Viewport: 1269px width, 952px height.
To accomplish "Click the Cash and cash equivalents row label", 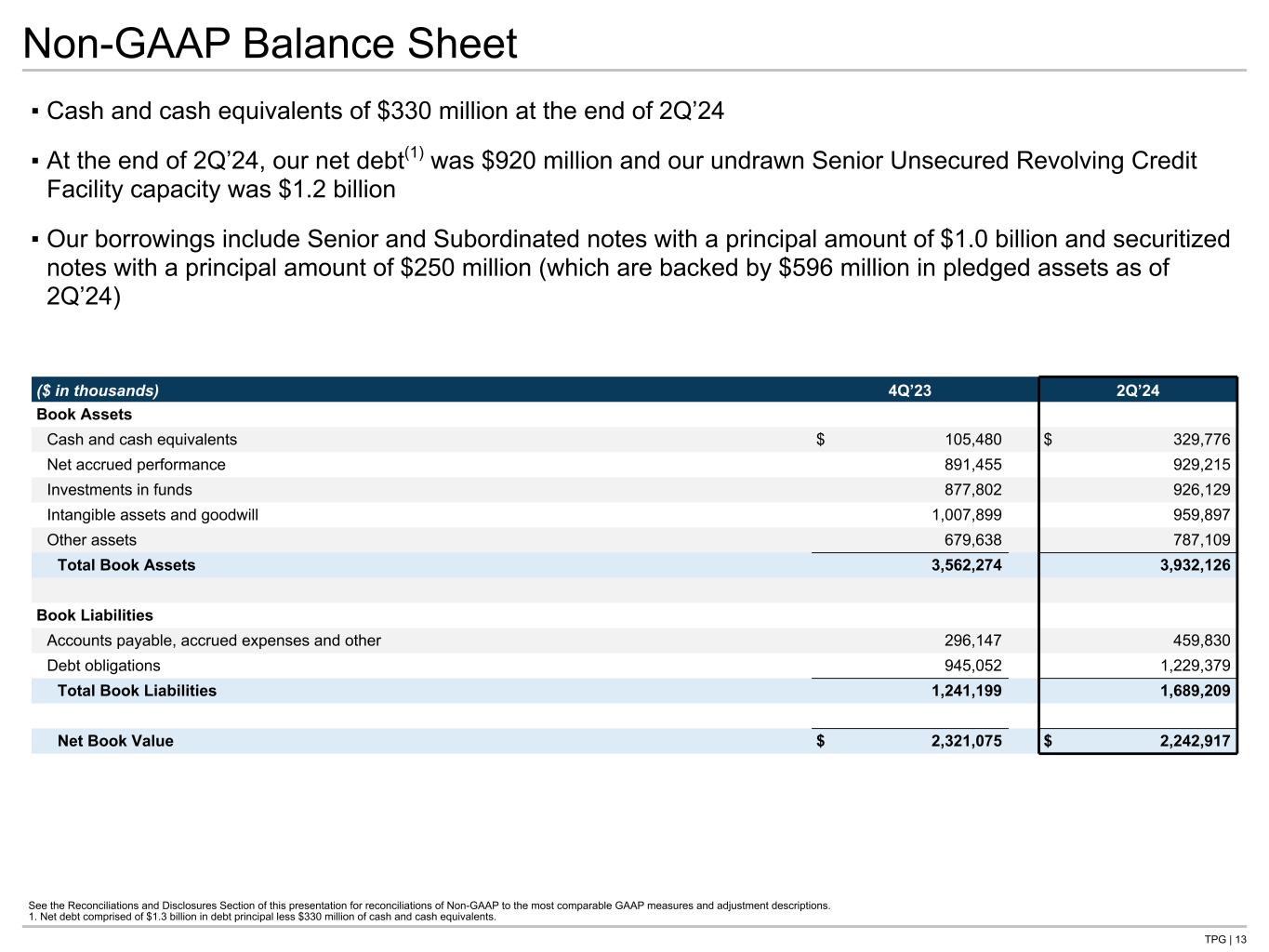I will click(141, 440).
